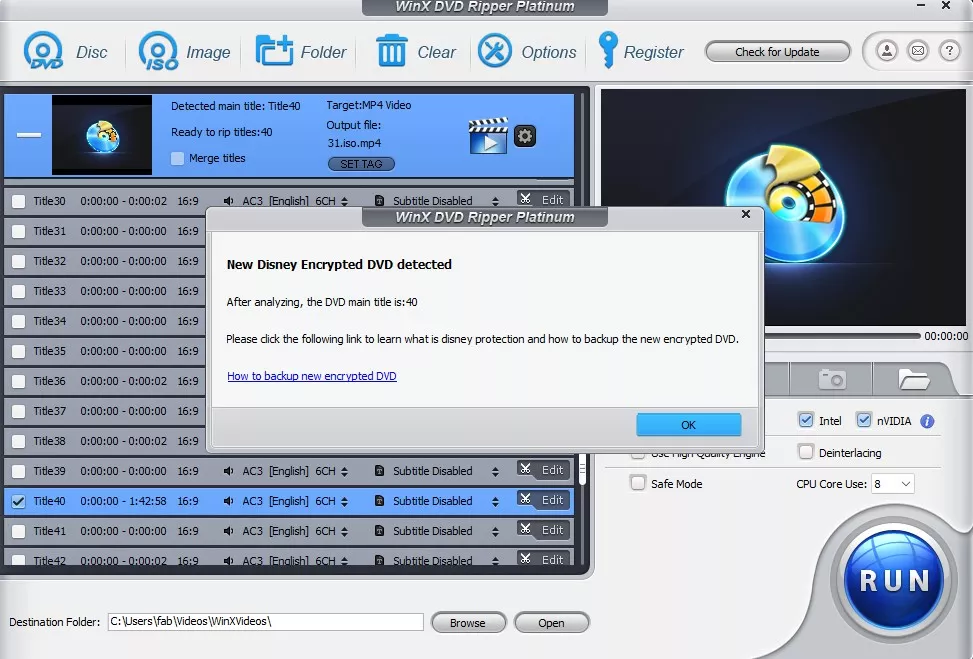Open the help question mark icon
This screenshot has height=659, width=973.
948,51
